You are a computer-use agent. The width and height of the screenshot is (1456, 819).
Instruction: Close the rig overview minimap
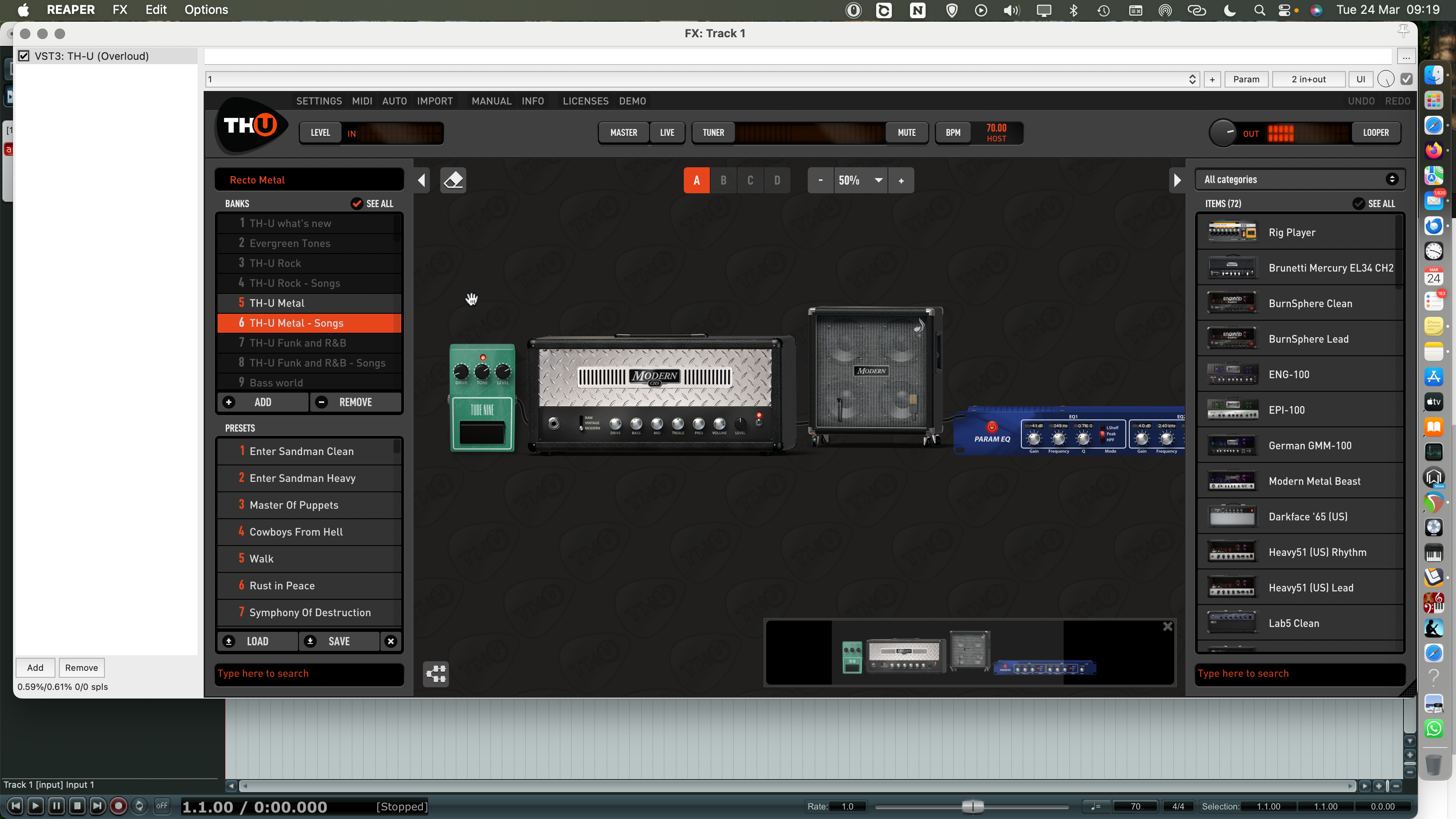pyautogui.click(x=1167, y=626)
